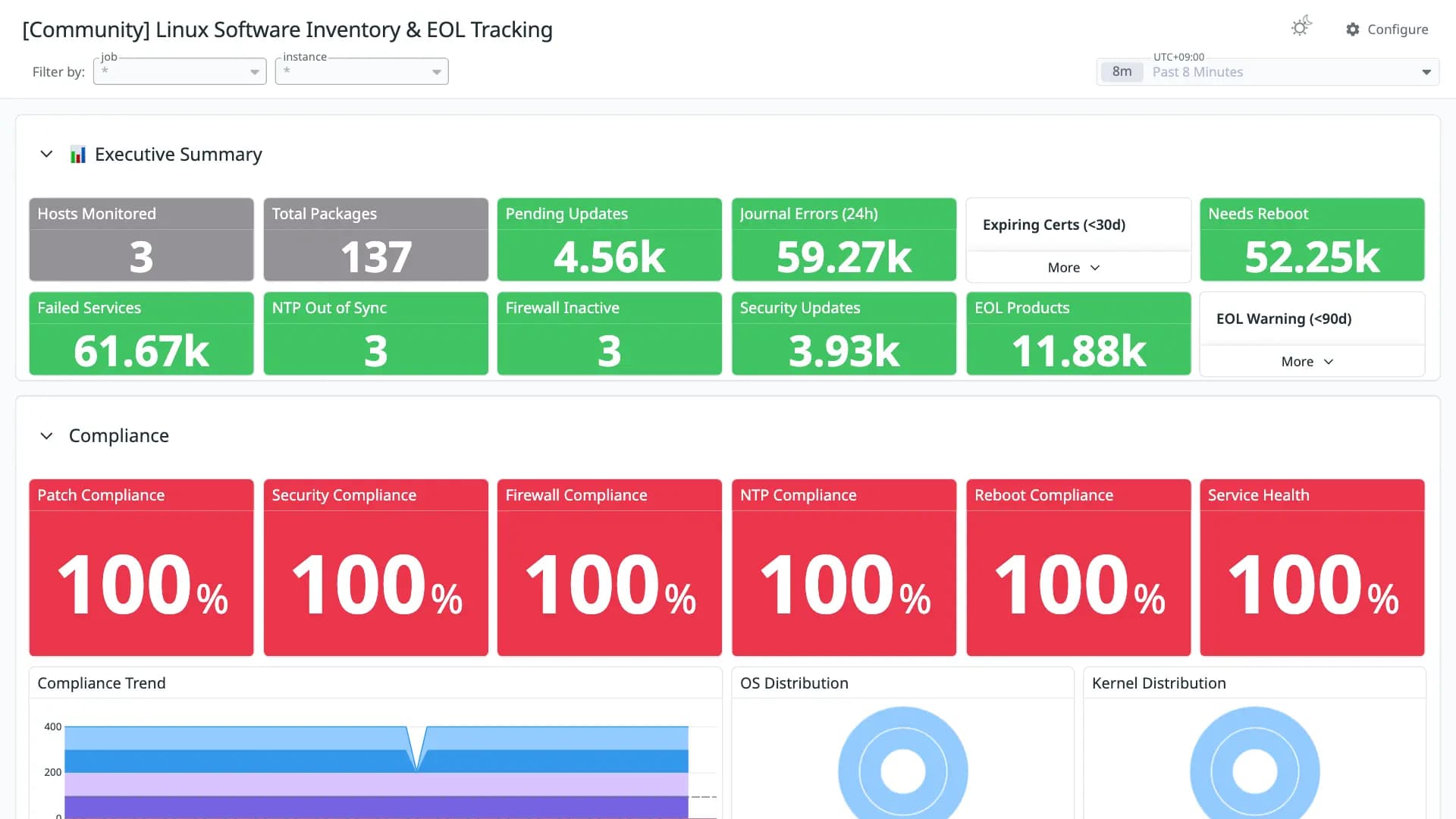The height and width of the screenshot is (819, 1456).
Task: Click the Reboot Compliance 100% panel
Action: (1078, 567)
